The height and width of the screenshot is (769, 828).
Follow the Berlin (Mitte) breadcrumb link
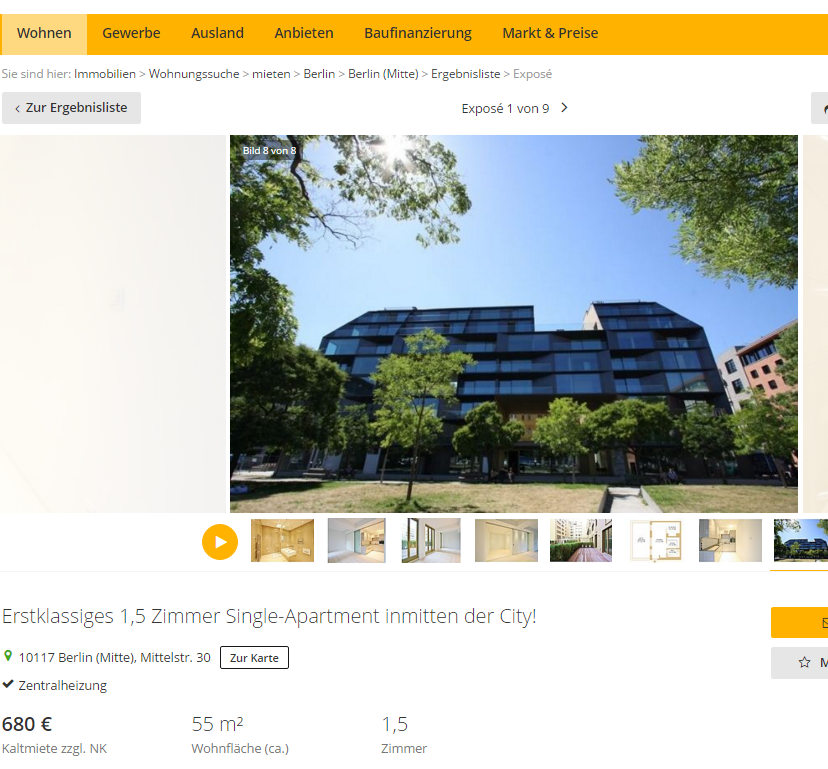tap(383, 74)
